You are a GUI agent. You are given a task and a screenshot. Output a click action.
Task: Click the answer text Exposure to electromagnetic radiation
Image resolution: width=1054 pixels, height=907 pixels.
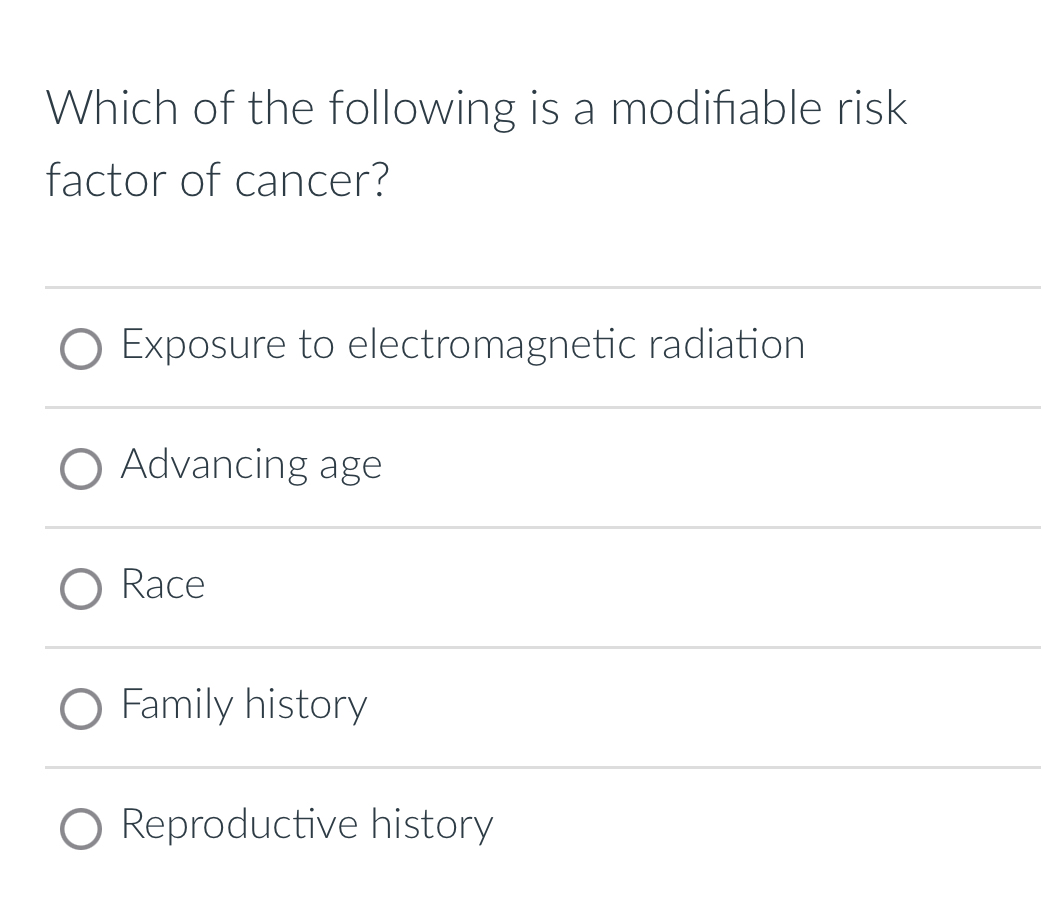point(462,345)
